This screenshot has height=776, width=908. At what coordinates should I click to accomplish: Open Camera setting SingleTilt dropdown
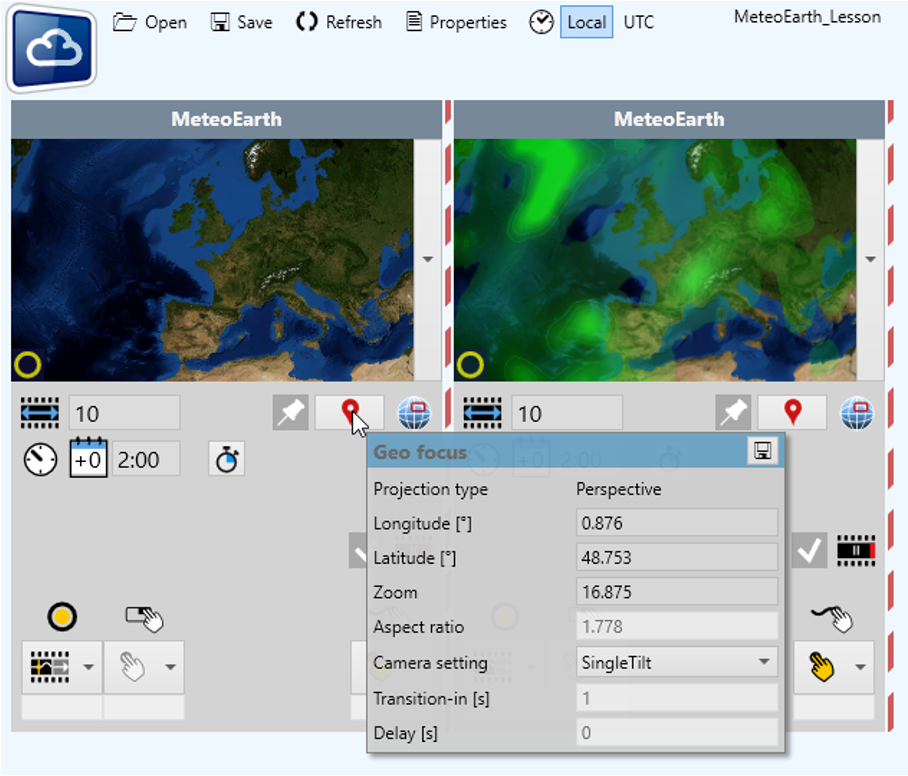coord(677,662)
